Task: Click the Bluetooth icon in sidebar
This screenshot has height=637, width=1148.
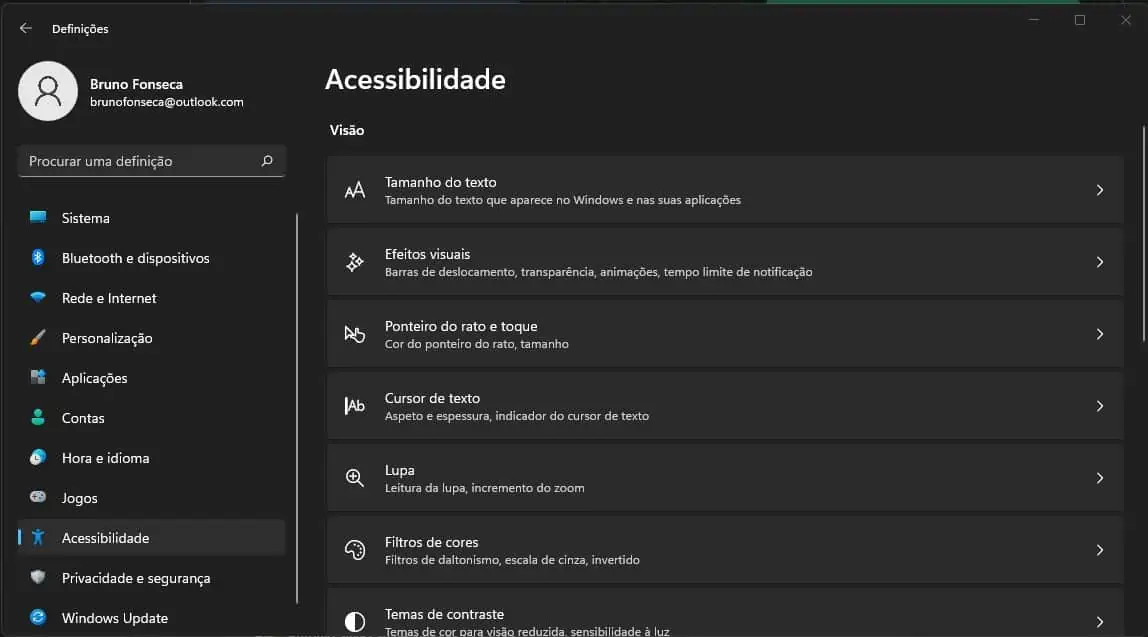Action: 38,258
